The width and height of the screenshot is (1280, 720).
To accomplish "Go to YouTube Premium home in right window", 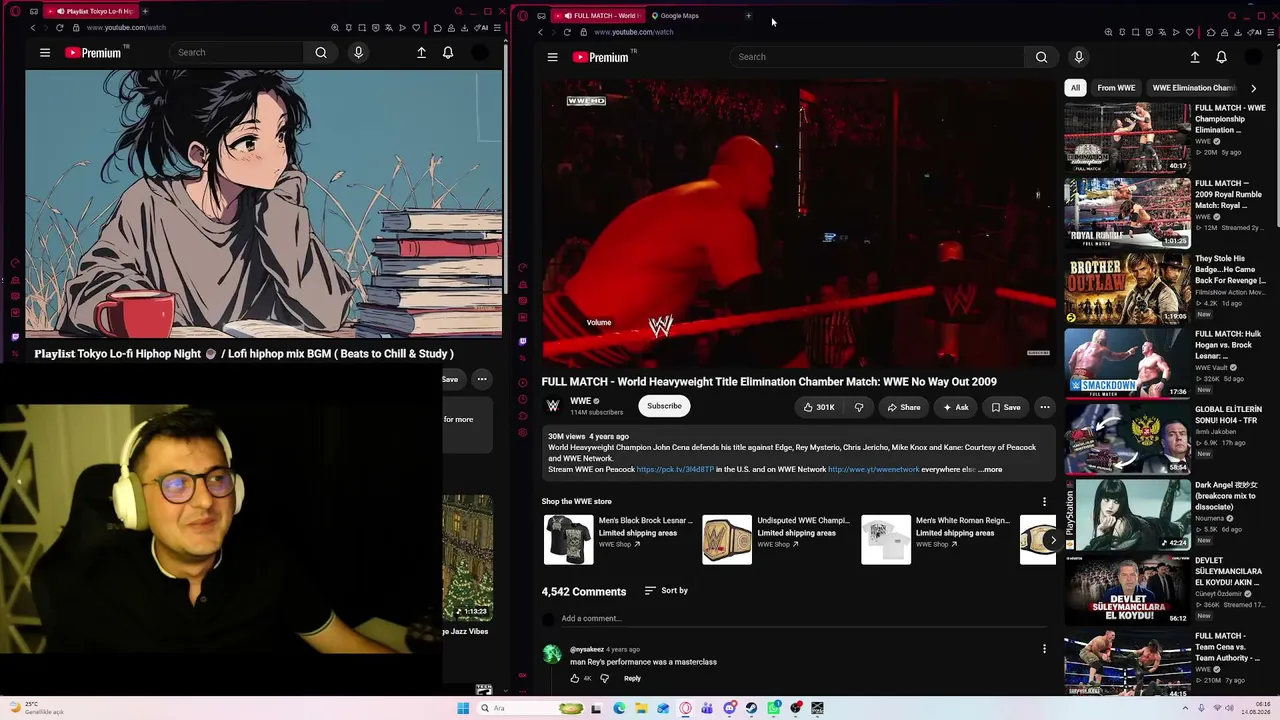I will click(x=600, y=57).
